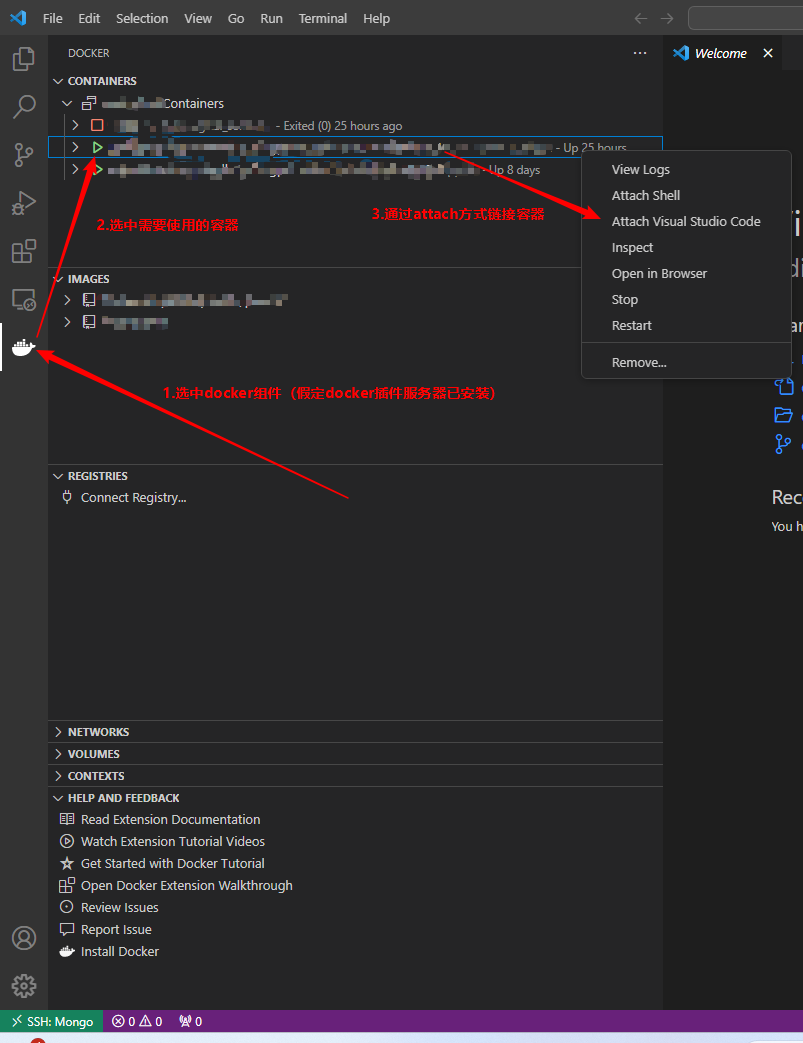803x1043 pixels.
Task: Open the Run menu
Action: point(271,19)
